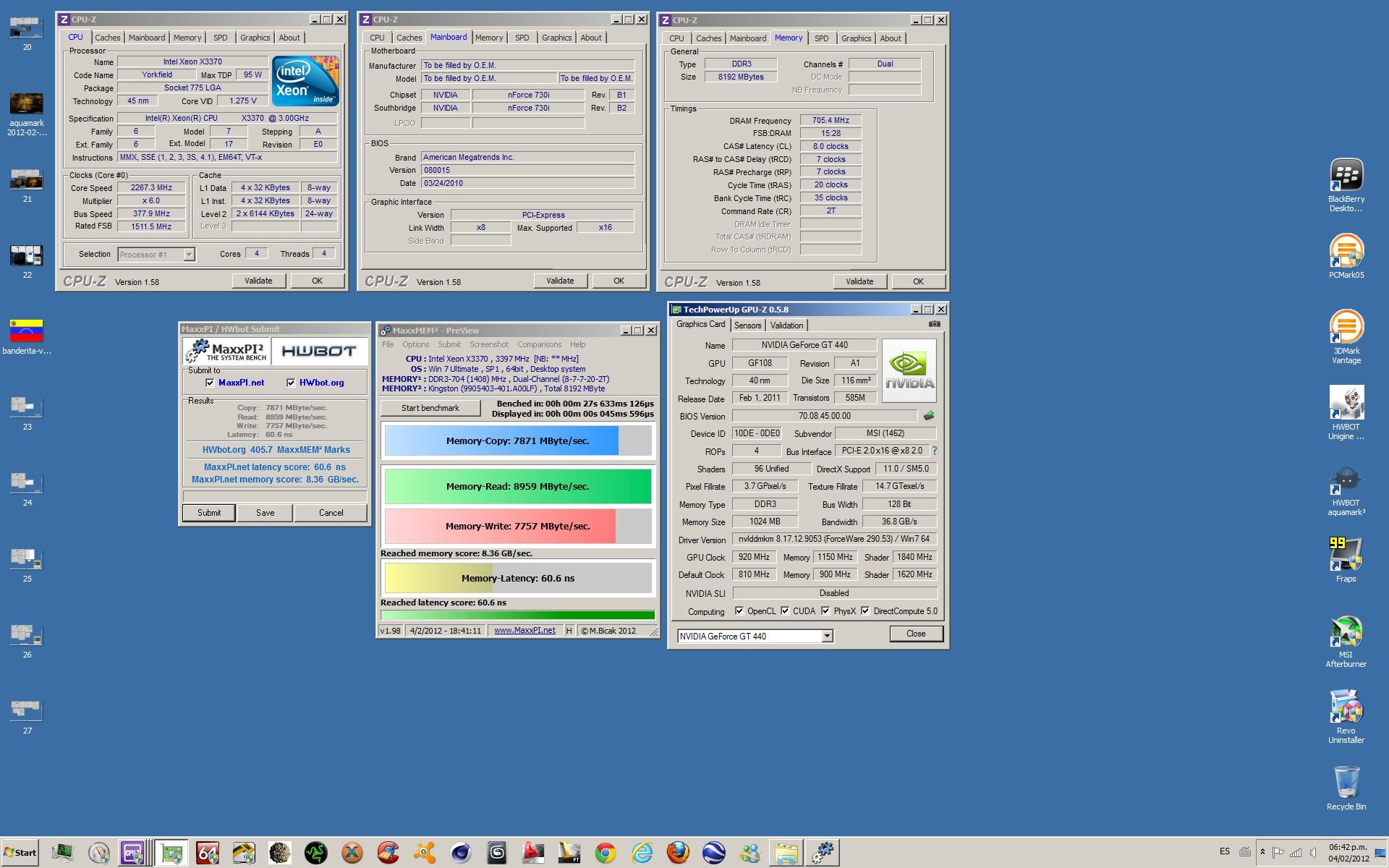Click the Memory-Latency result bar
The width and height of the screenshot is (1389, 868).
(518, 578)
